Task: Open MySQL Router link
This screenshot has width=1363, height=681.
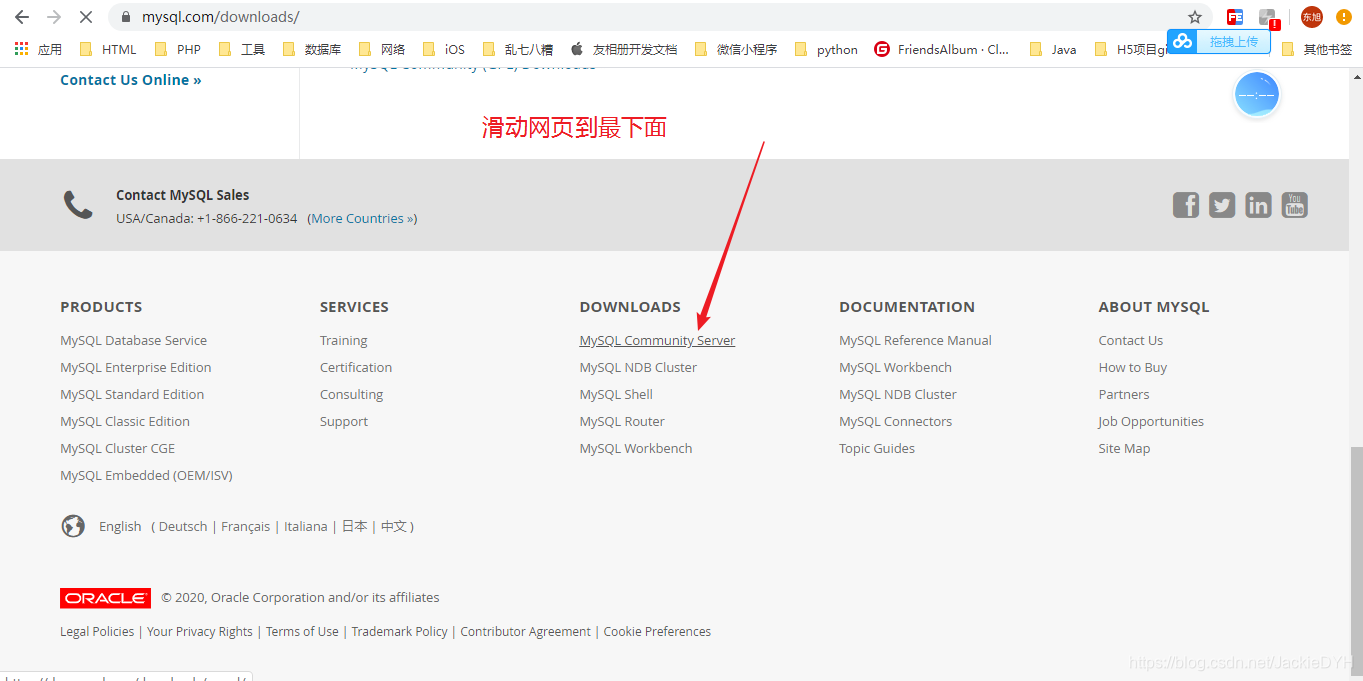Action: [622, 421]
